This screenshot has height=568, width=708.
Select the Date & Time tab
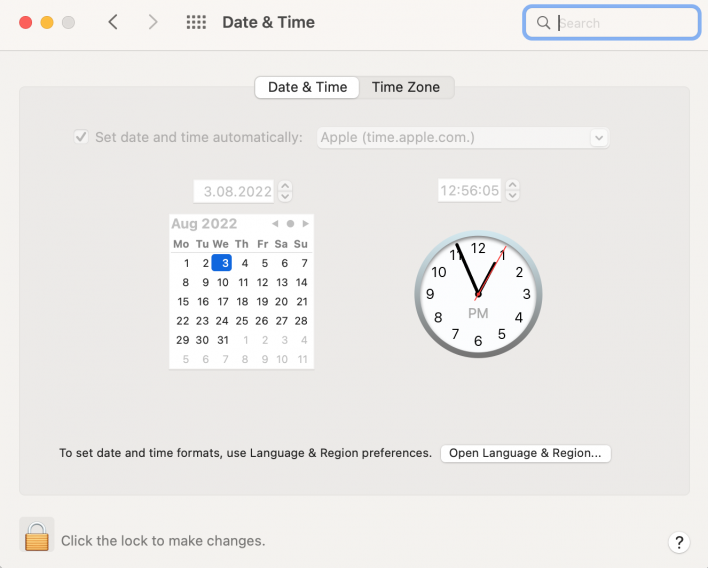pos(307,87)
